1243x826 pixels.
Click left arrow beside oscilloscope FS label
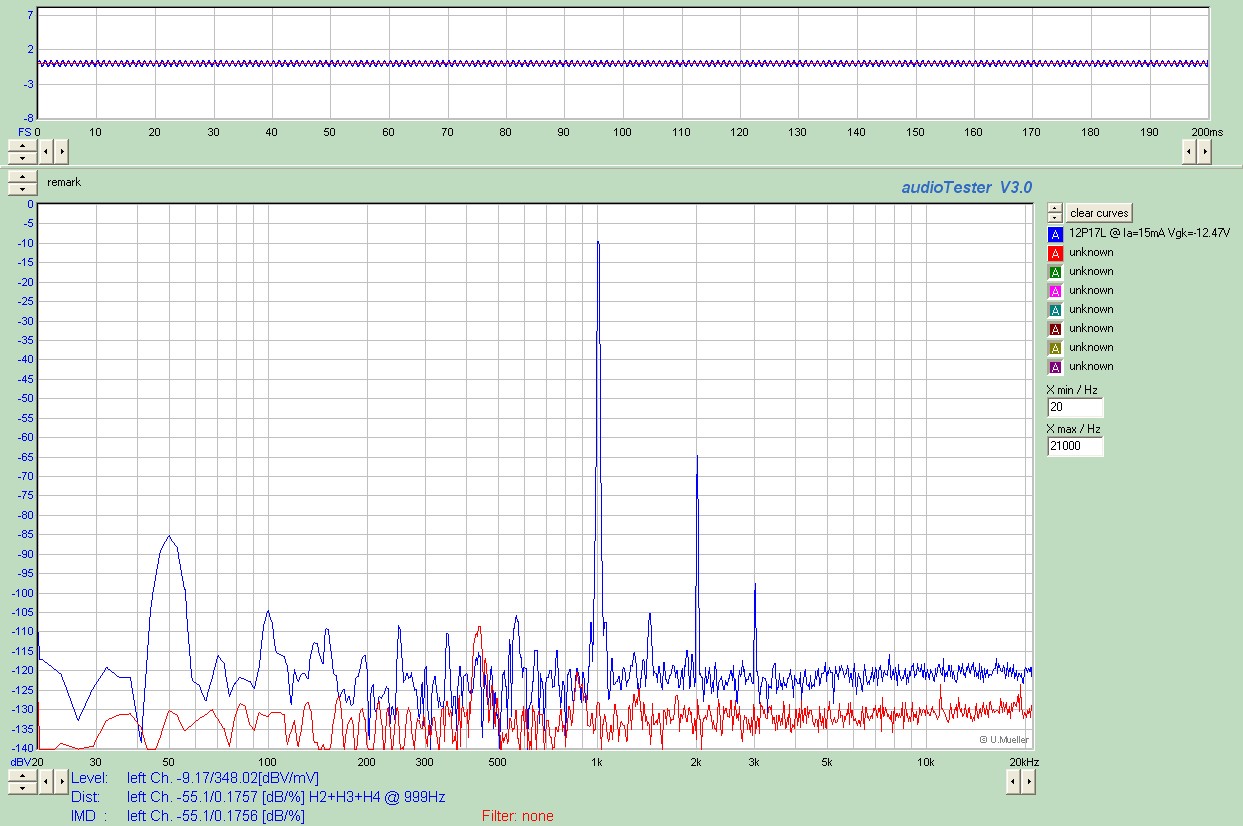pyautogui.click(x=45, y=152)
